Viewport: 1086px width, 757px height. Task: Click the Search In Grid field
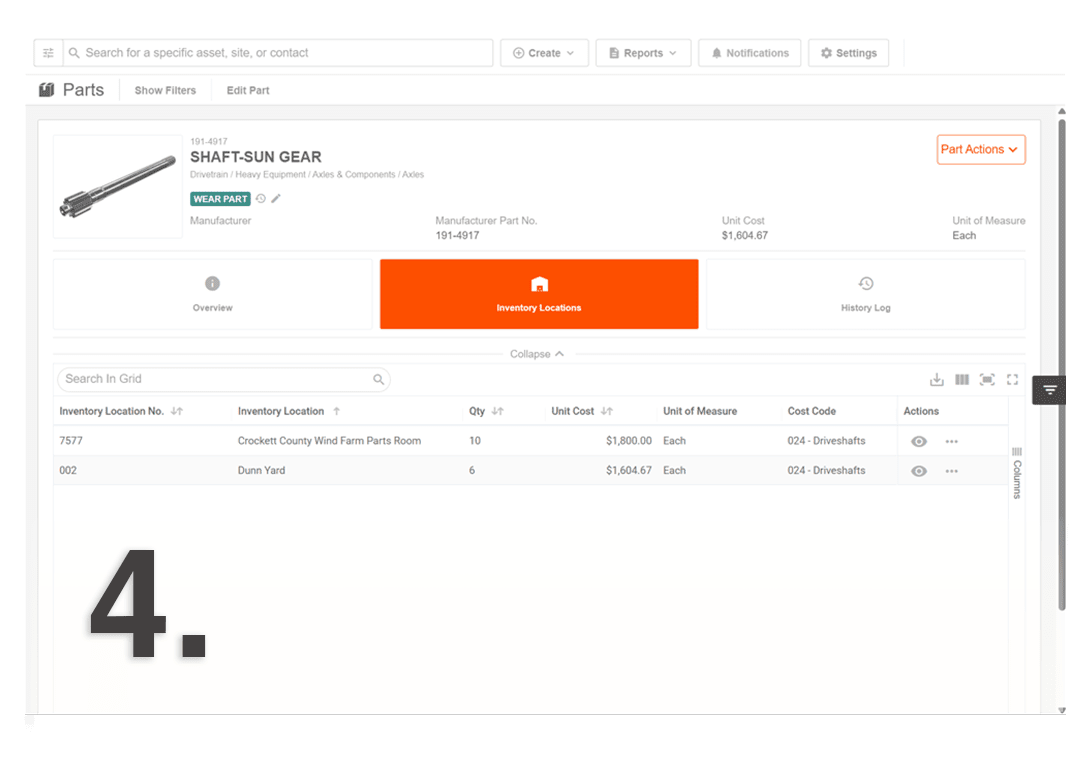[215, 379]
